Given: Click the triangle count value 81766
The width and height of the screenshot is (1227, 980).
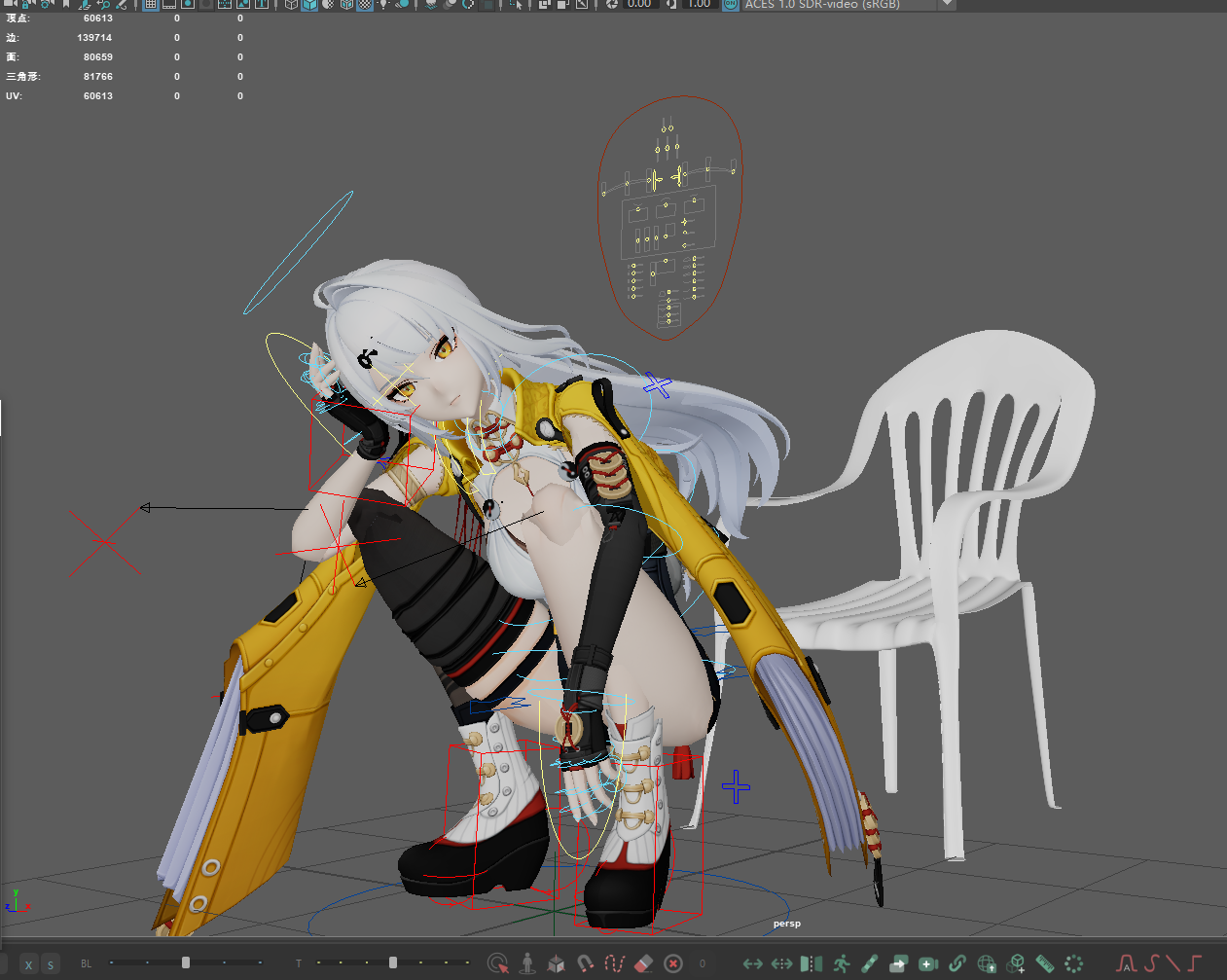Looking at the screenshot, I should (x=98, y=77).
